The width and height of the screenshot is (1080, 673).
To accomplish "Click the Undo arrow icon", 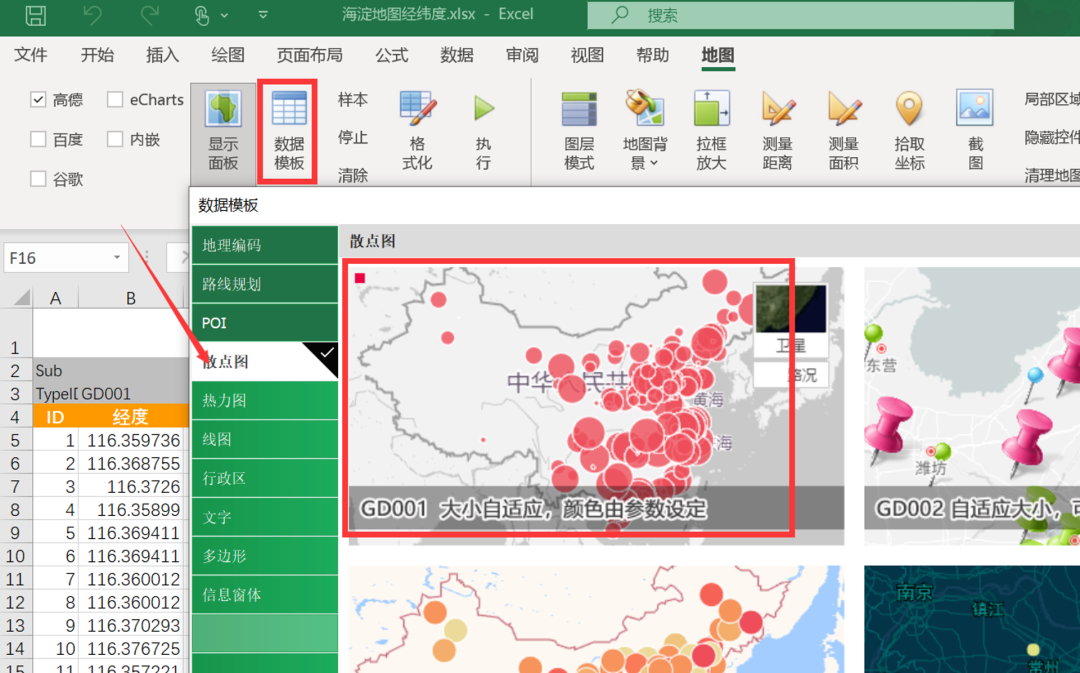I will [x=92, y=15].
